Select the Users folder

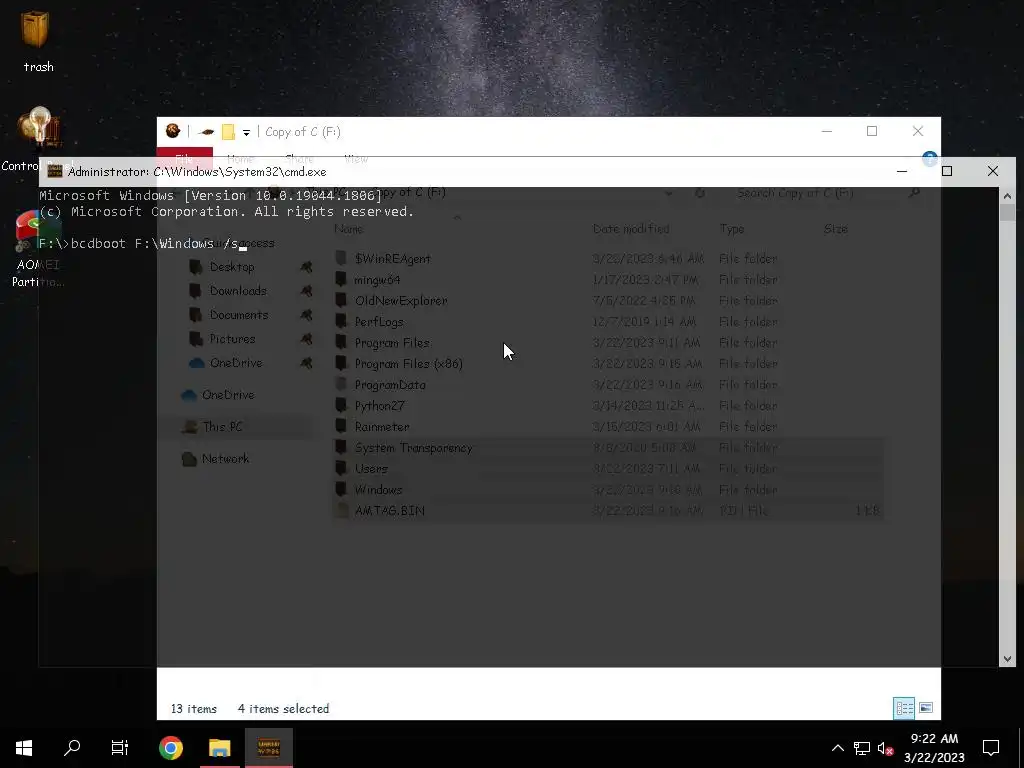point(371,469)
